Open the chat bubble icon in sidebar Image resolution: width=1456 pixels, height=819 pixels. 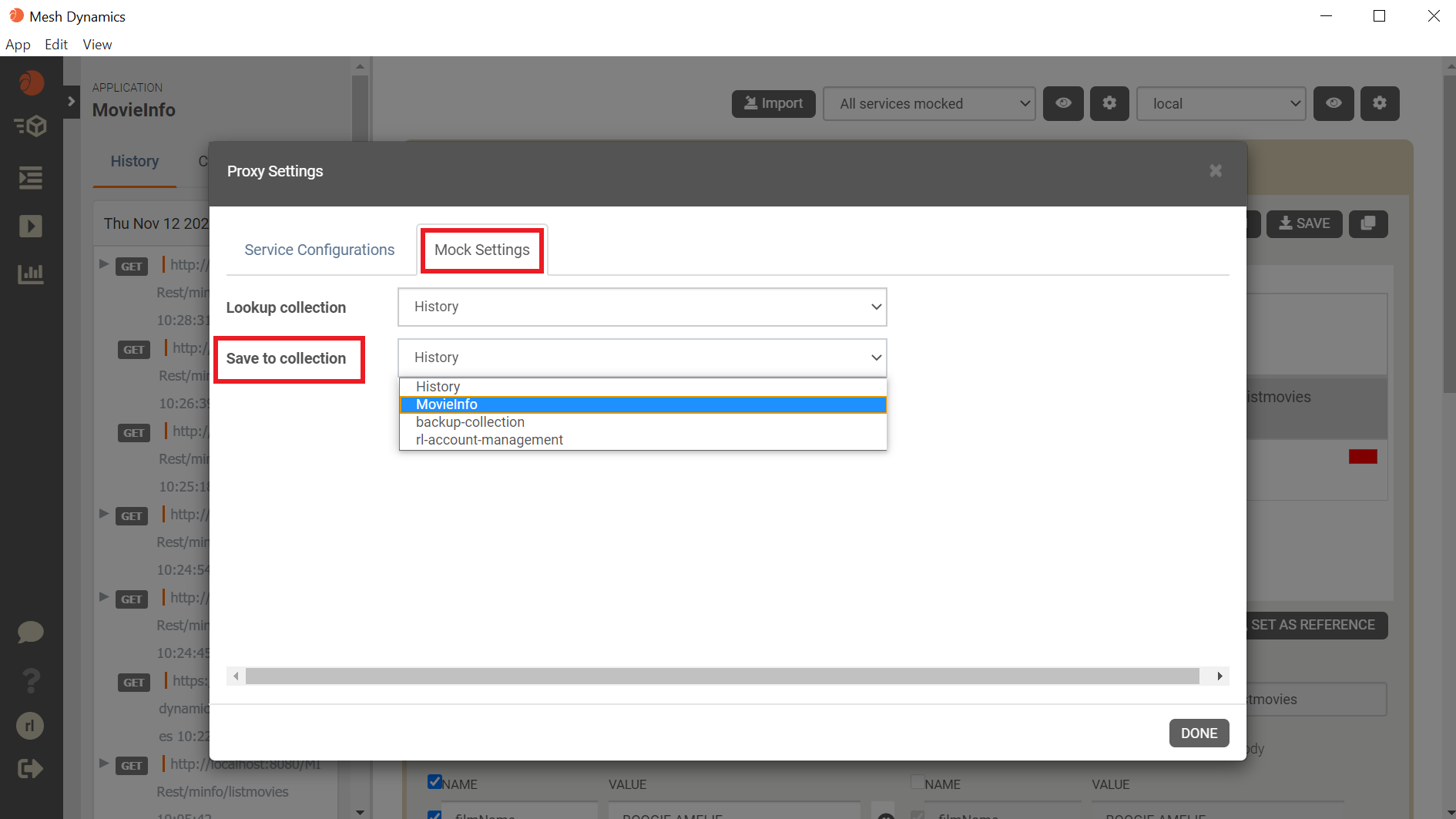31,633
